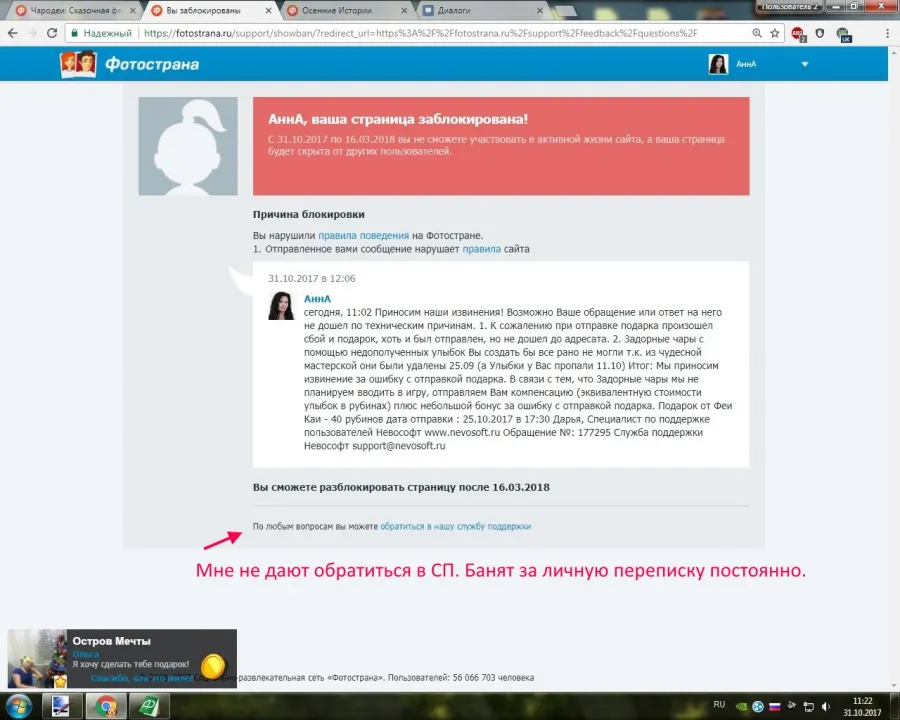Click the gold coin icon in notification
The width and height of the screenshot is (900, 720).
213,666
